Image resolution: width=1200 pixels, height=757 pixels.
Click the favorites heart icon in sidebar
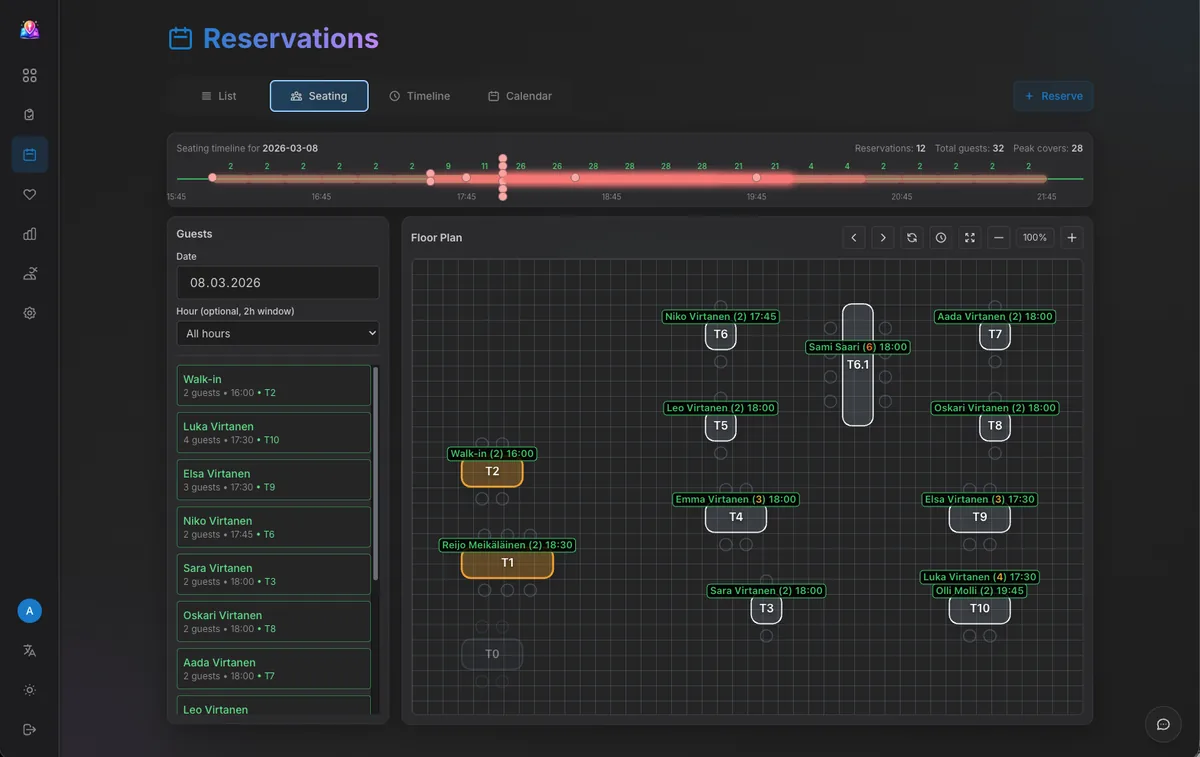[x=30, y=195]
